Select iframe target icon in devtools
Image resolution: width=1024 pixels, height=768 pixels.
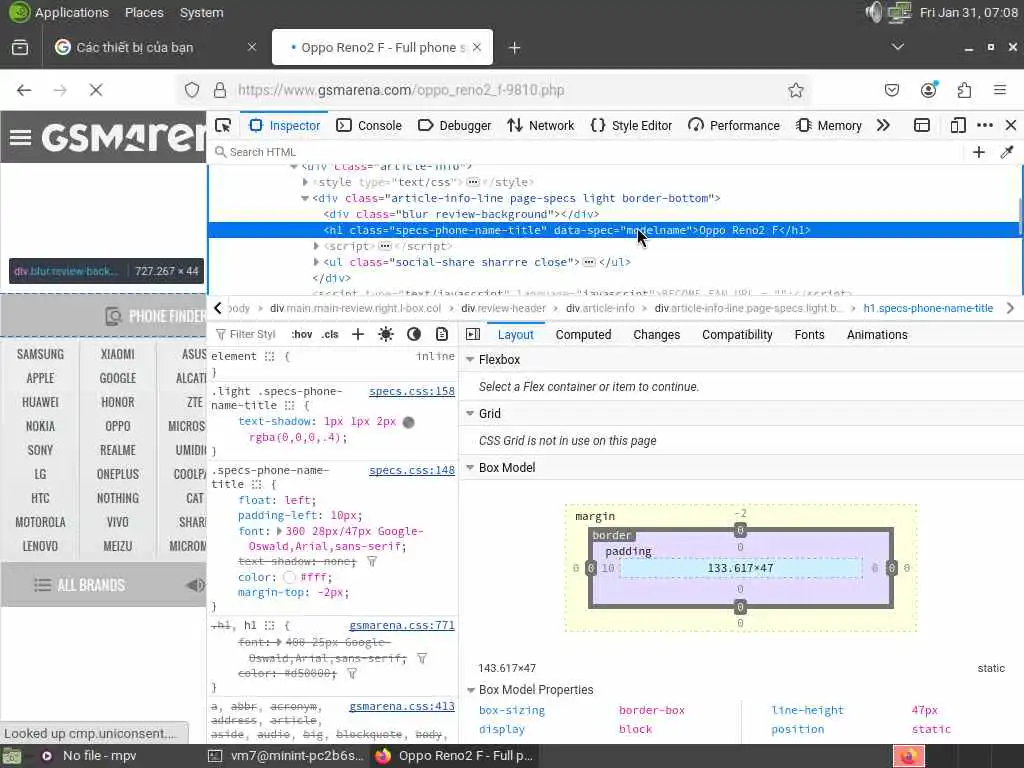pyautogui.click(x=921, y=125)
